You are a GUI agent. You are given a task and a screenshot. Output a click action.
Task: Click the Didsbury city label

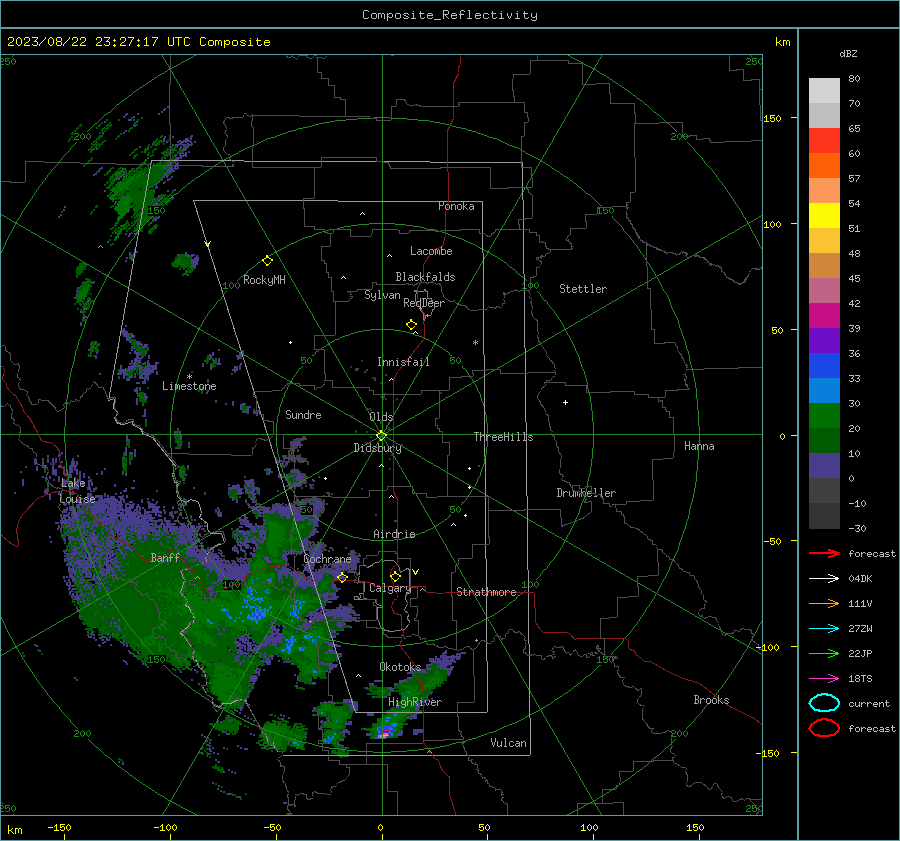(x=378, y=448)
